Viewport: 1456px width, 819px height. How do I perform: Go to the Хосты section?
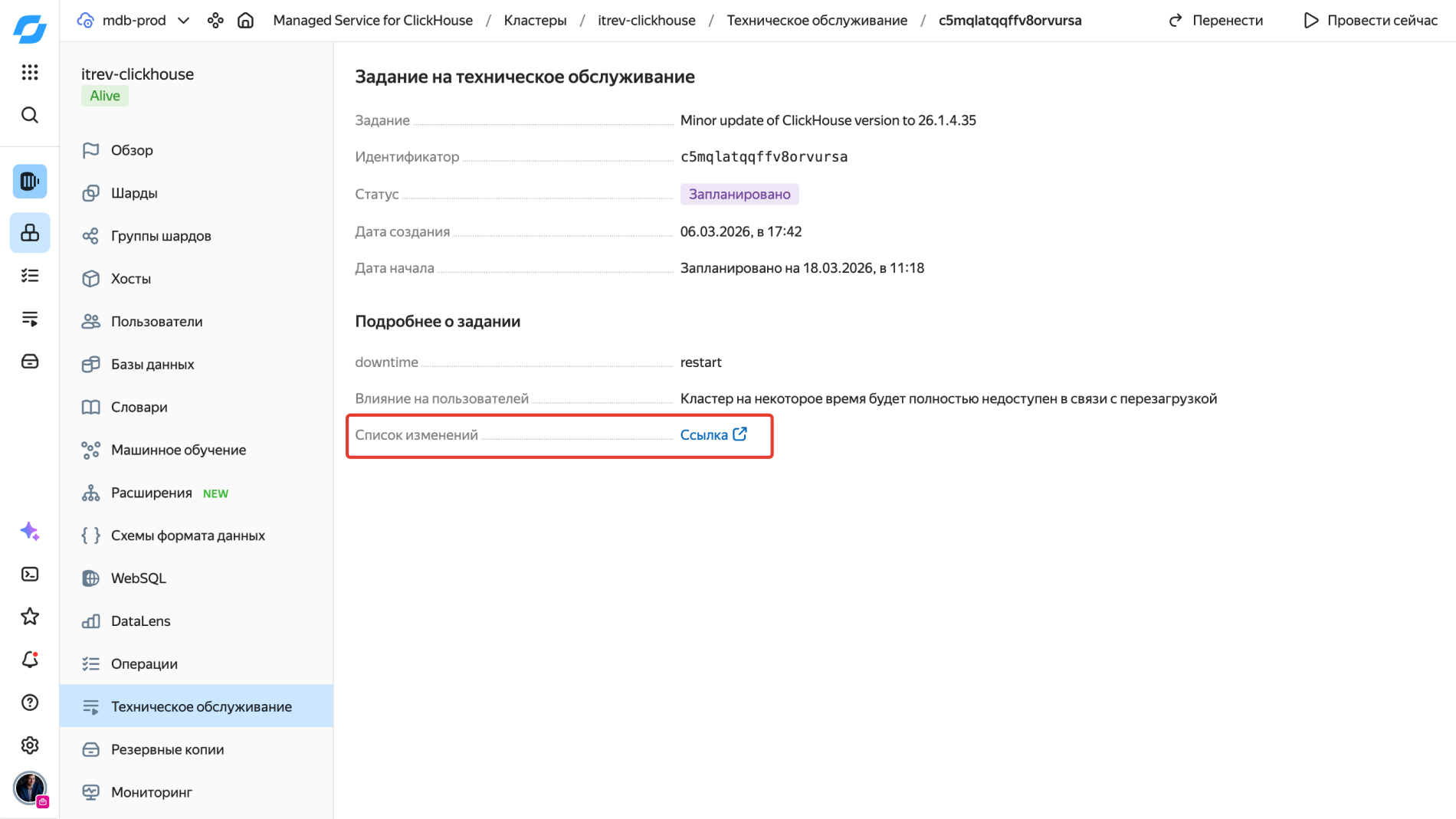[132, 278]
